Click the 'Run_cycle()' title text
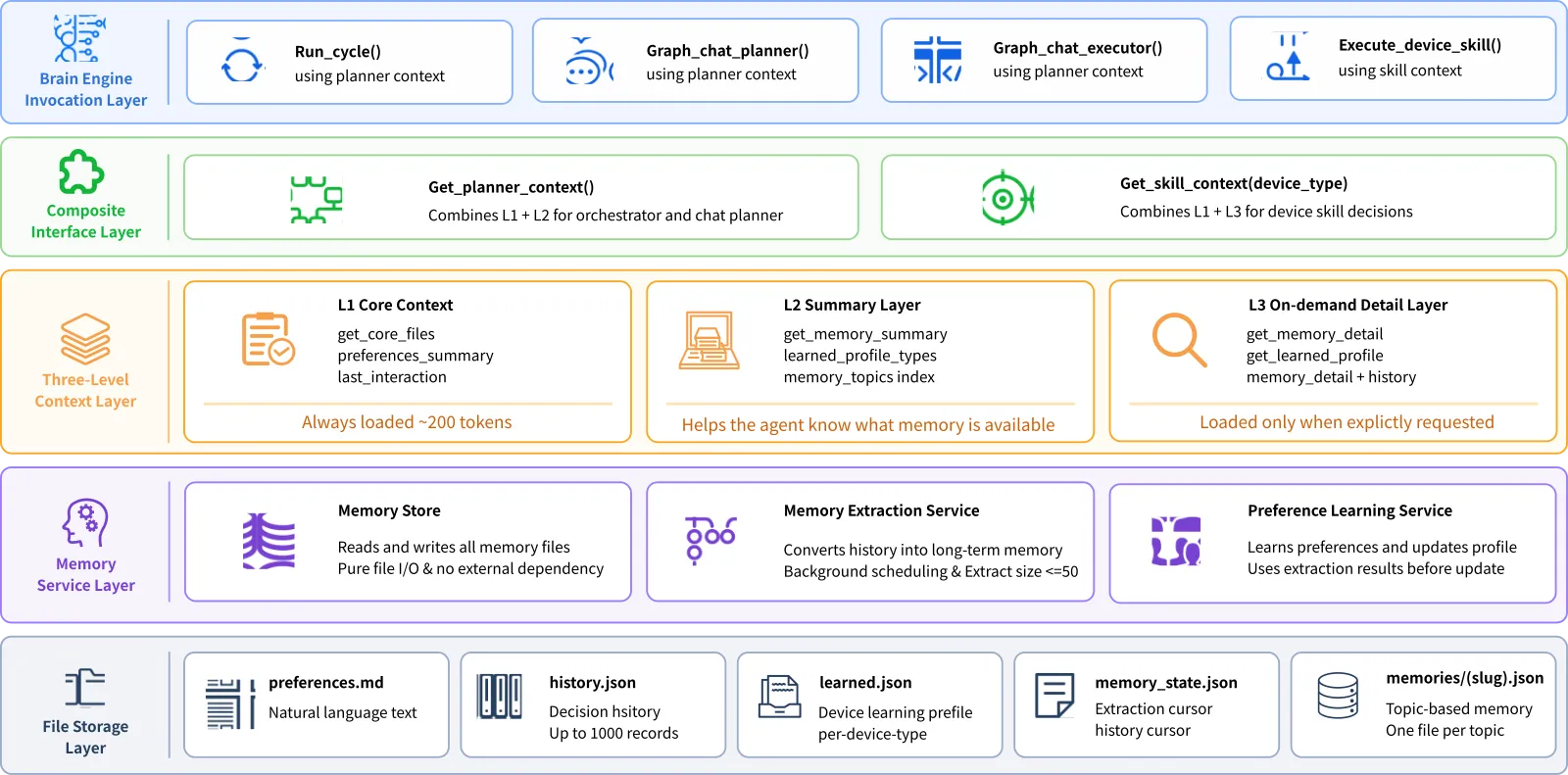The image size is (1568, 775). [338, 51]
